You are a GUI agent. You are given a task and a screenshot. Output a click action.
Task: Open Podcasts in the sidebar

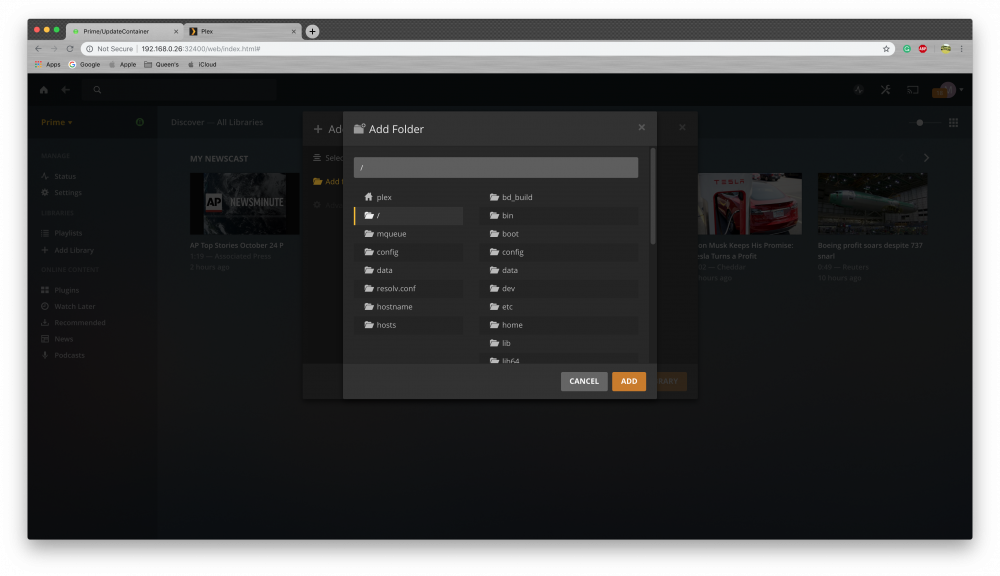(x=69, y=355)
